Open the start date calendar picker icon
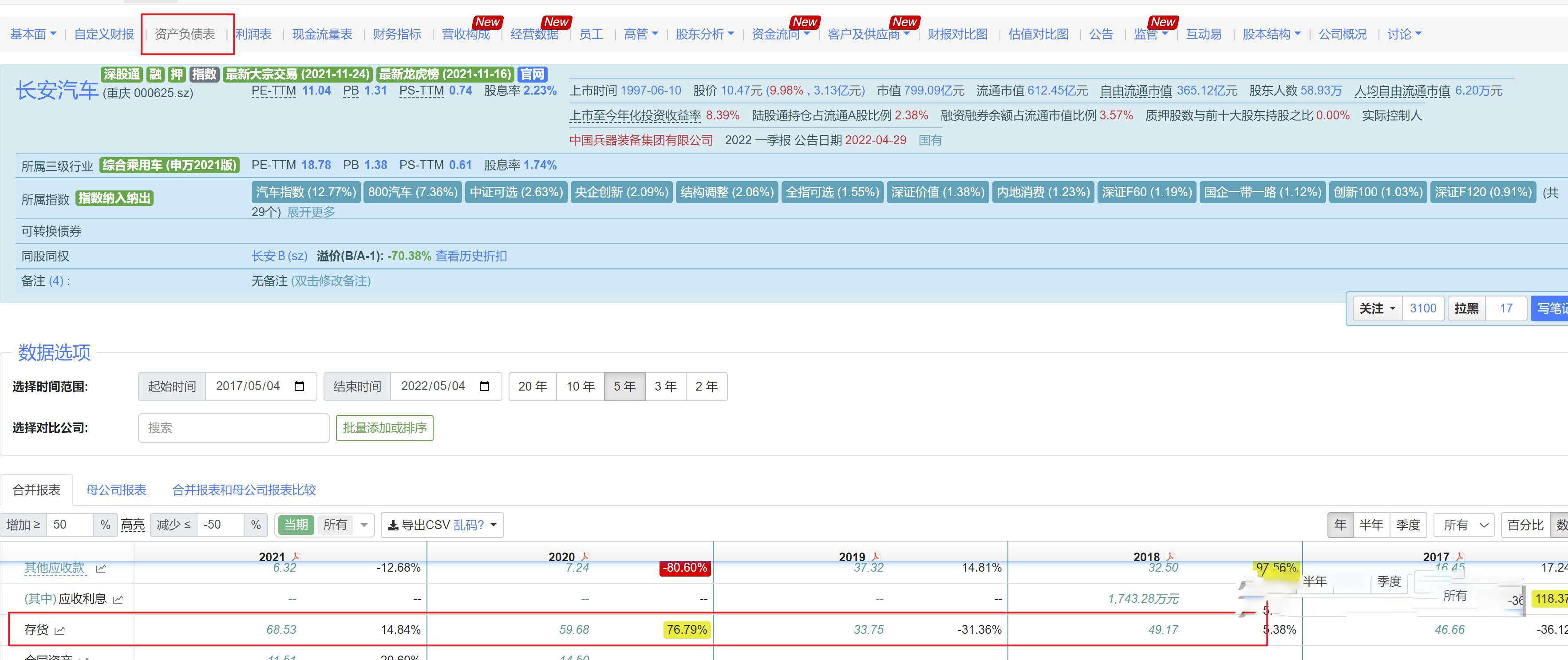Screen dimensions: 1568x660 pos(299,386)
